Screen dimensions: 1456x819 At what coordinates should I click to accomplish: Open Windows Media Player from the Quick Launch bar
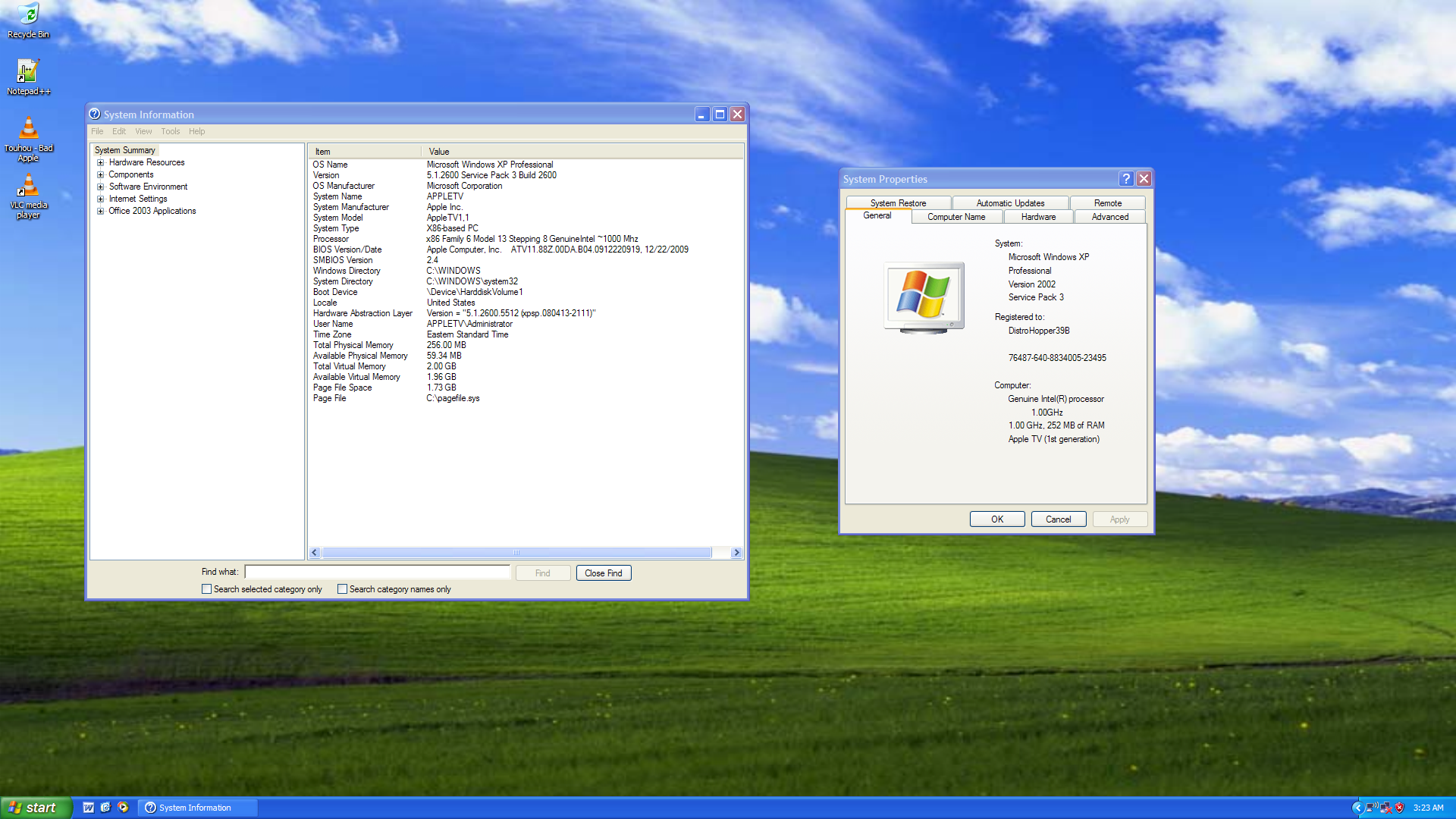tap(123, 808)
